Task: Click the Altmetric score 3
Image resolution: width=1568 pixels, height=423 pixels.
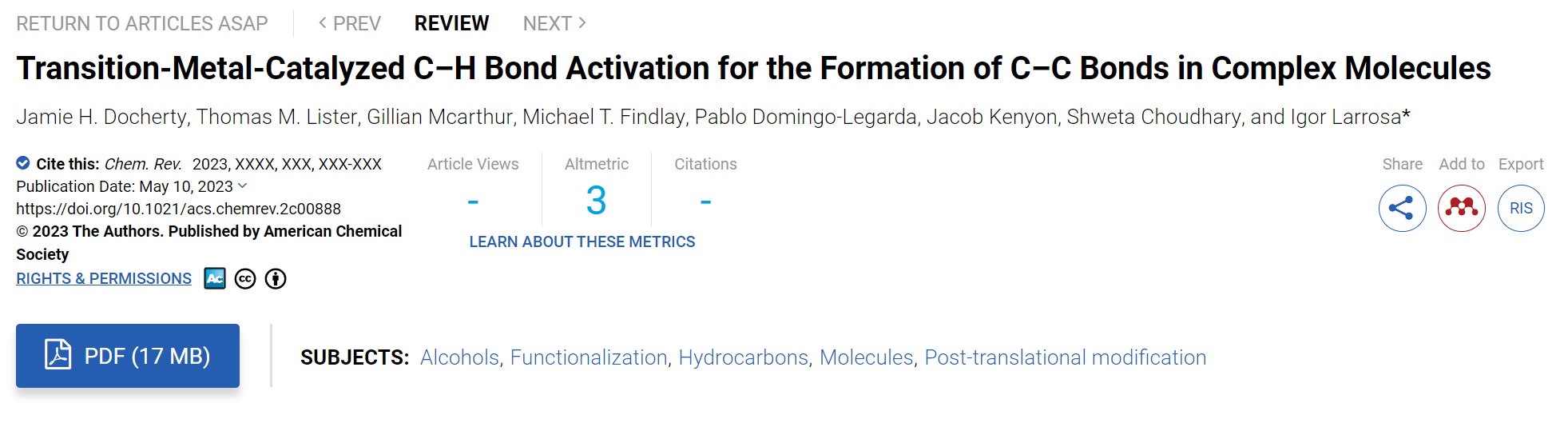Action: [x=596, y=200]
